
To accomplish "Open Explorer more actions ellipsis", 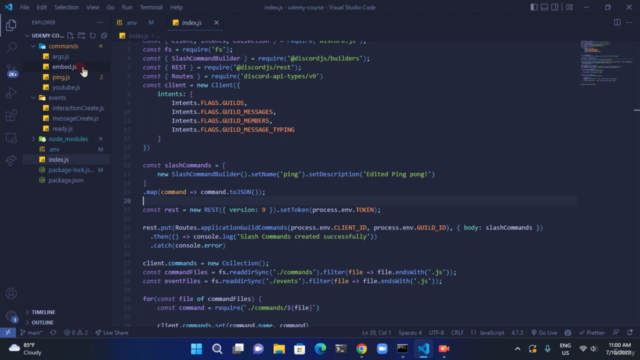I will click(x=100, y=22).
